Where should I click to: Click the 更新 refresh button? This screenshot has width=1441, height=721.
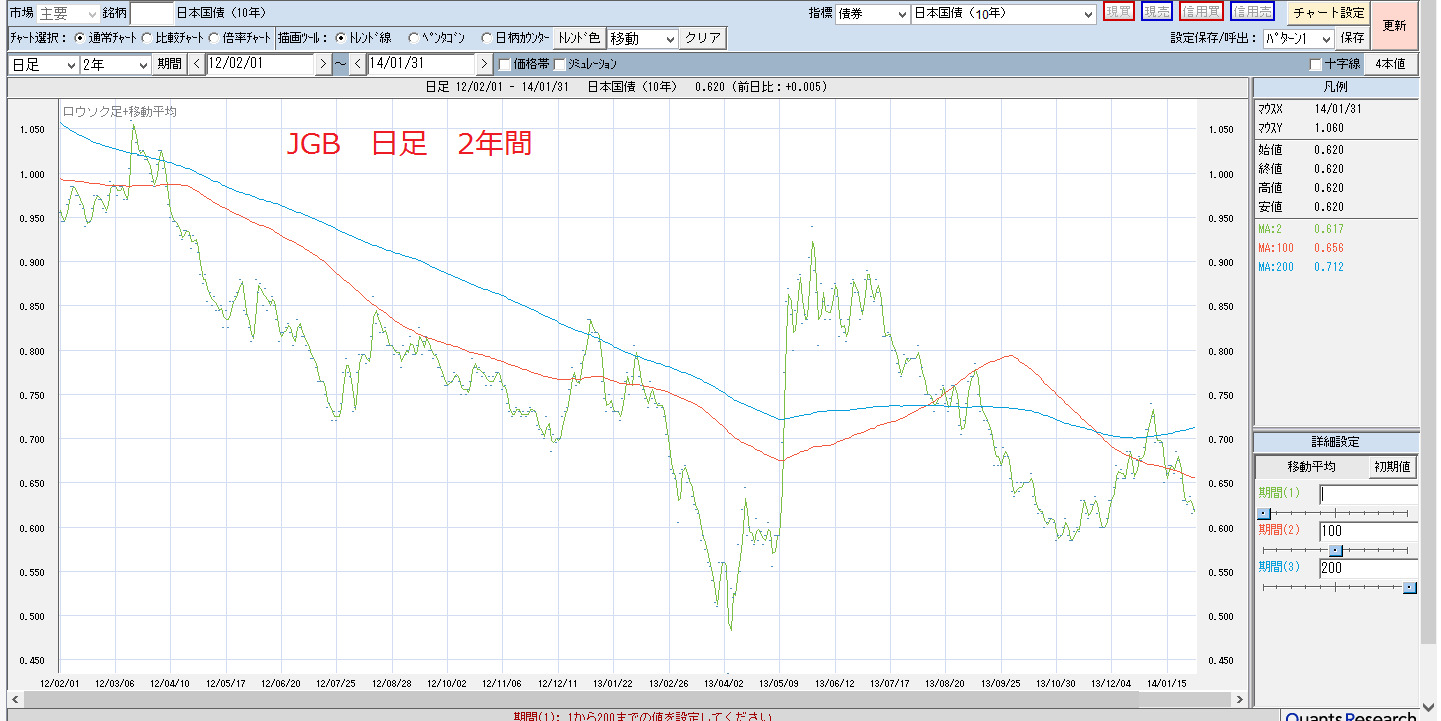[x=1395, y=26]
